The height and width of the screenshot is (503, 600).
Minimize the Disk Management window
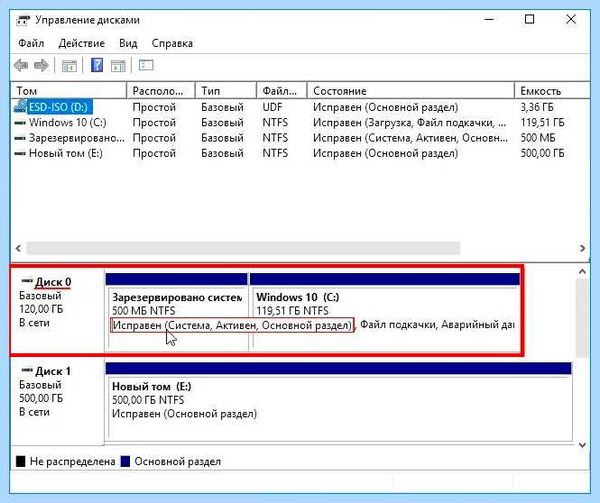point(489,19)
